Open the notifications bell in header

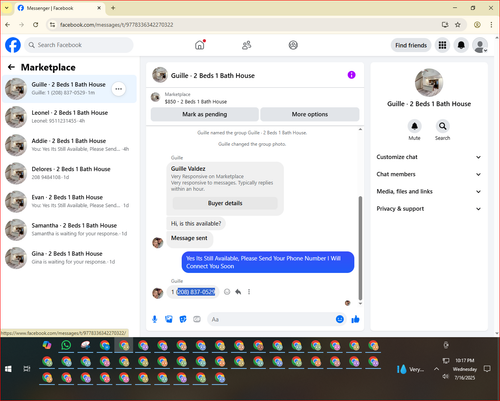tap(461, 45)
